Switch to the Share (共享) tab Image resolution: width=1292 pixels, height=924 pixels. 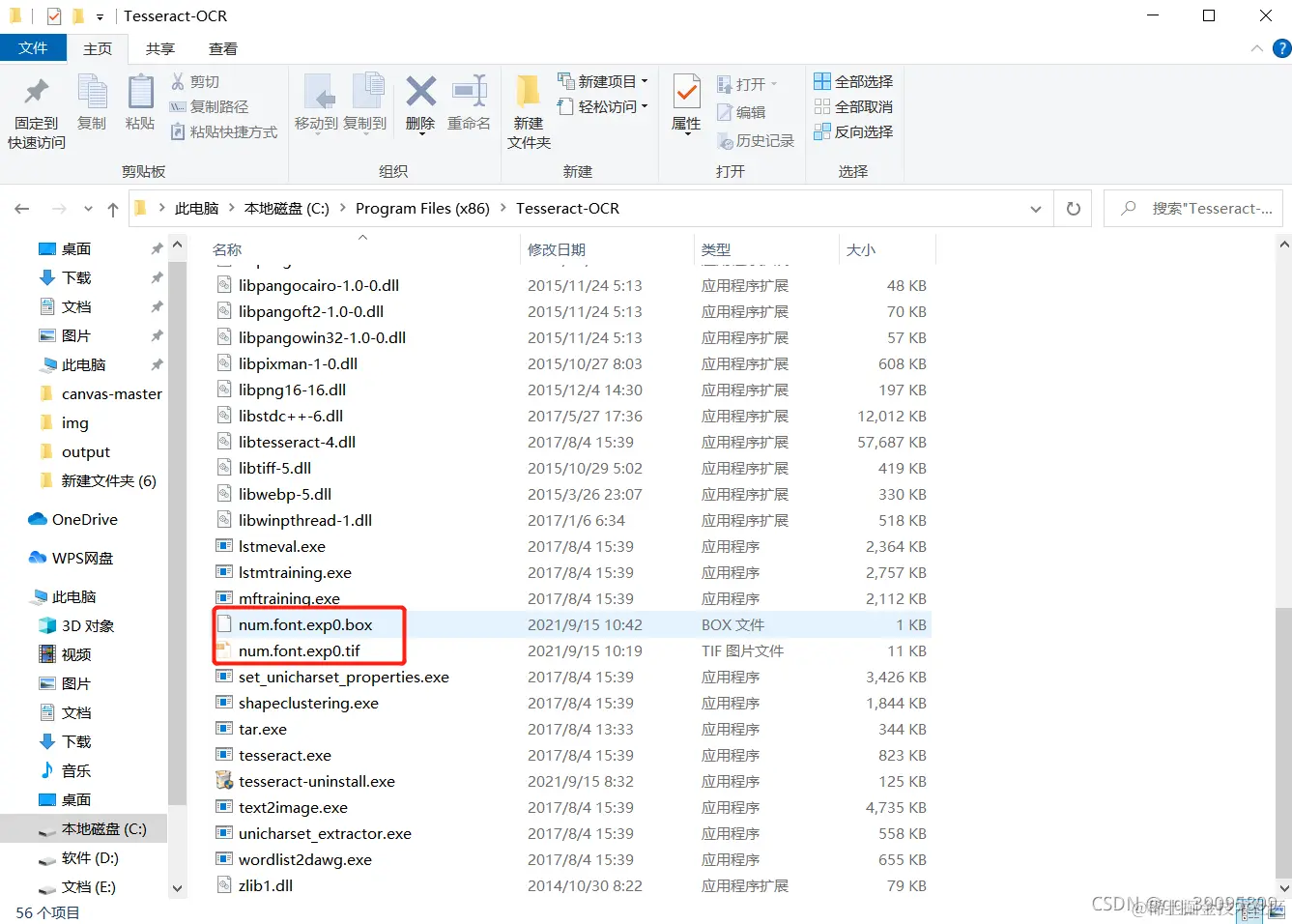pos(160,49)
